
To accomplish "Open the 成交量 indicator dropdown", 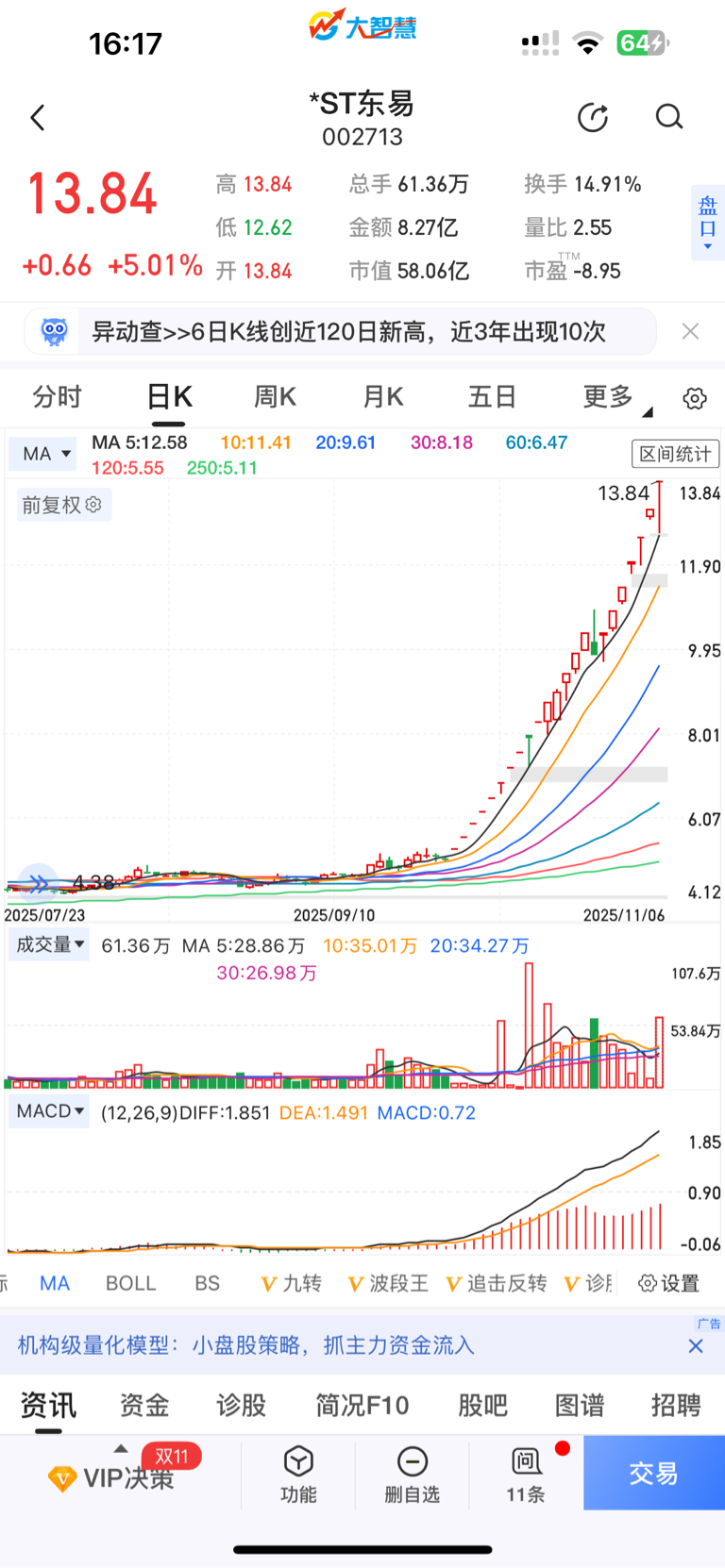I will point(49,944).
